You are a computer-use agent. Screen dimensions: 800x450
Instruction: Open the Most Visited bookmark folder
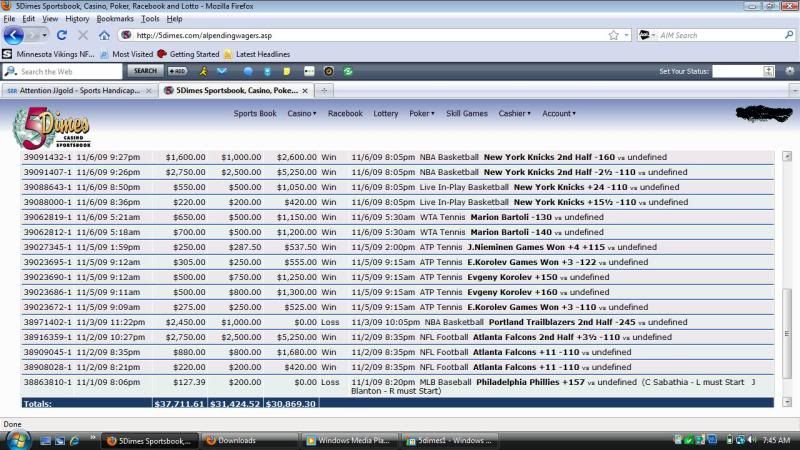[x=127, y=54]
